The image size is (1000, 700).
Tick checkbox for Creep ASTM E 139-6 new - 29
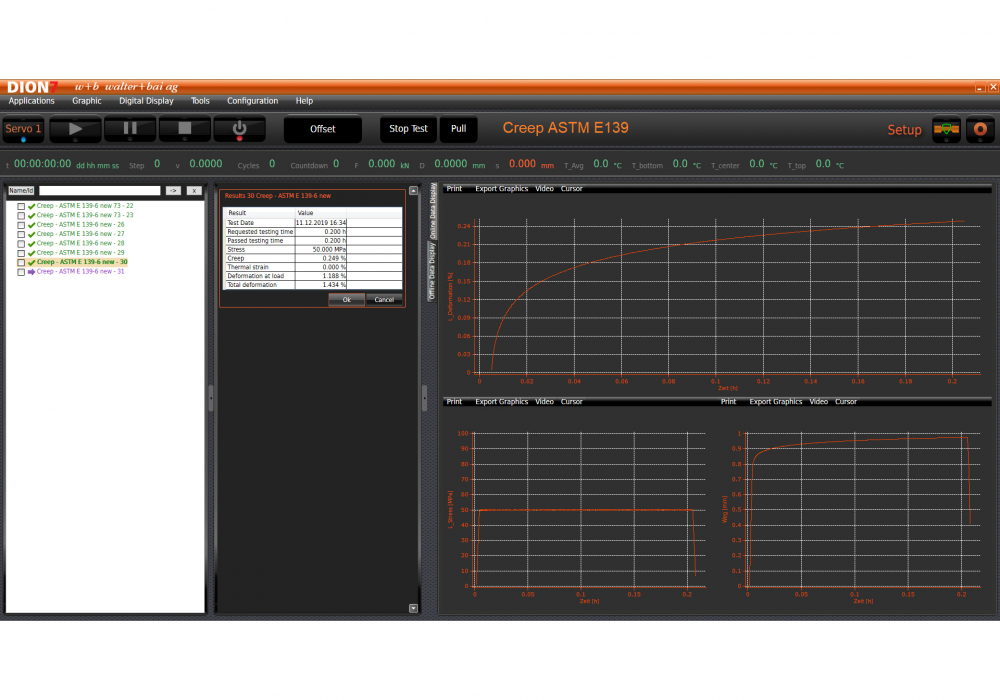point(21,253)
